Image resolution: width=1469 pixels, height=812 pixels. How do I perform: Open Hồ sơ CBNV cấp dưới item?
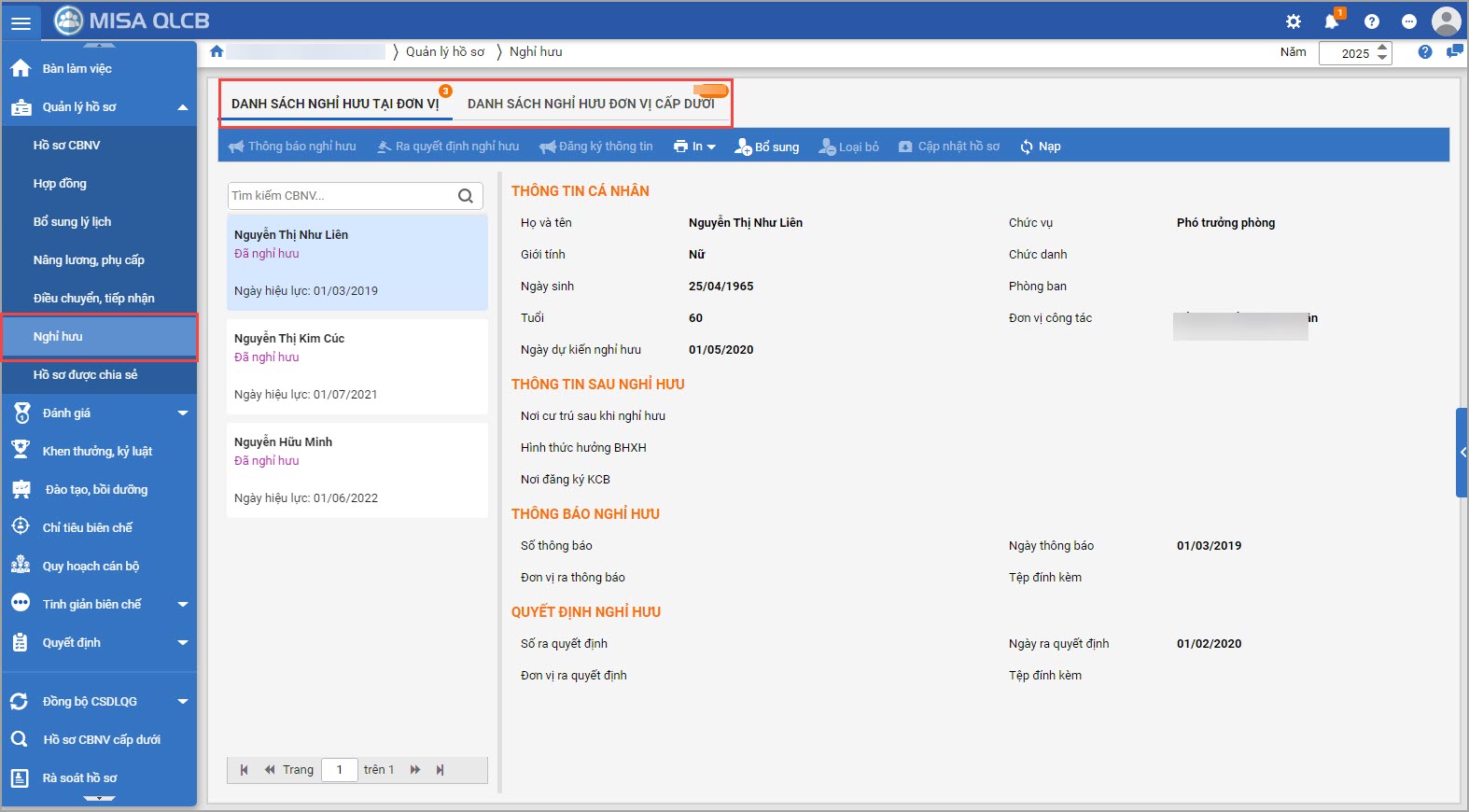tap(99, 739)
